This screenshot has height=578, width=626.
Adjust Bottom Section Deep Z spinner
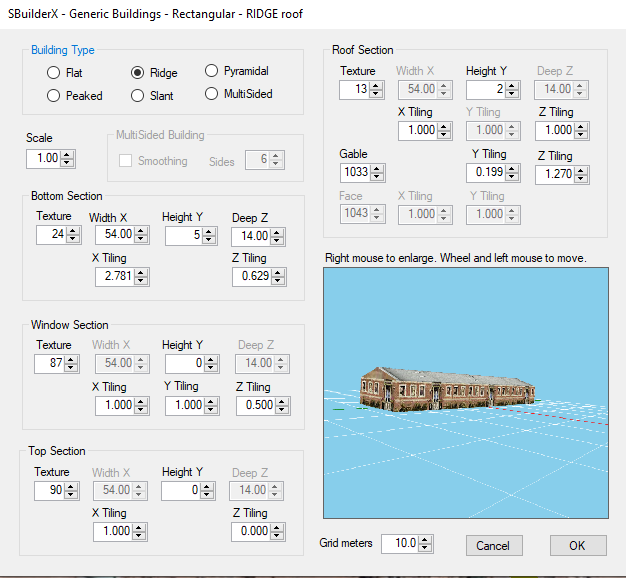277,236
